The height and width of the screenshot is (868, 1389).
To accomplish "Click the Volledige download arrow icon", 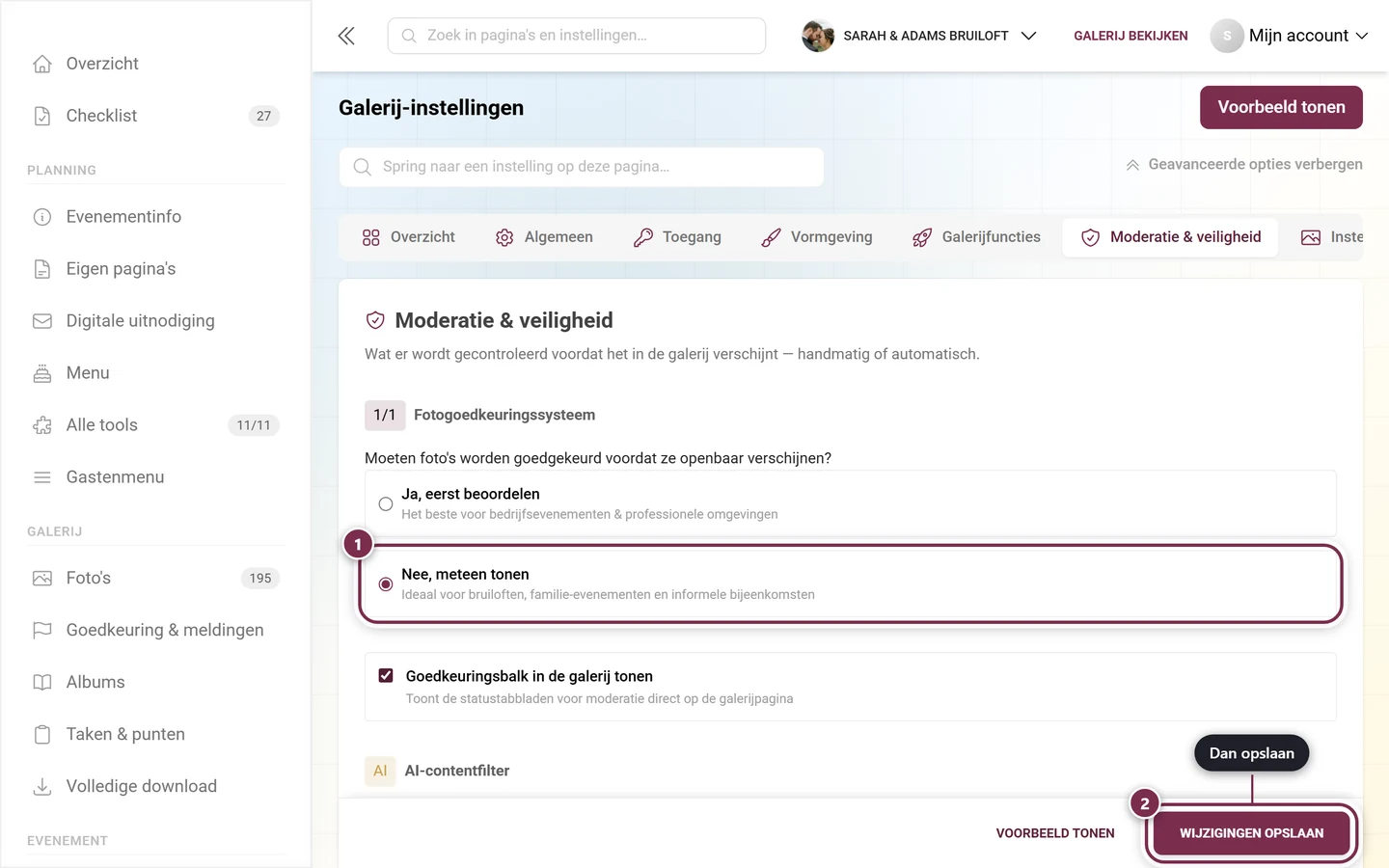I will [42, 787].
